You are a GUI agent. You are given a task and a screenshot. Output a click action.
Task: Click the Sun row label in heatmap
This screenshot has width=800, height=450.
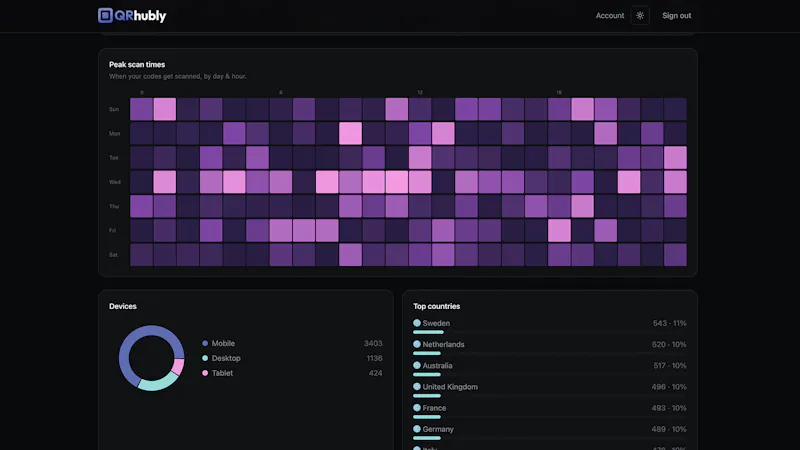click(x=114, y=109)
